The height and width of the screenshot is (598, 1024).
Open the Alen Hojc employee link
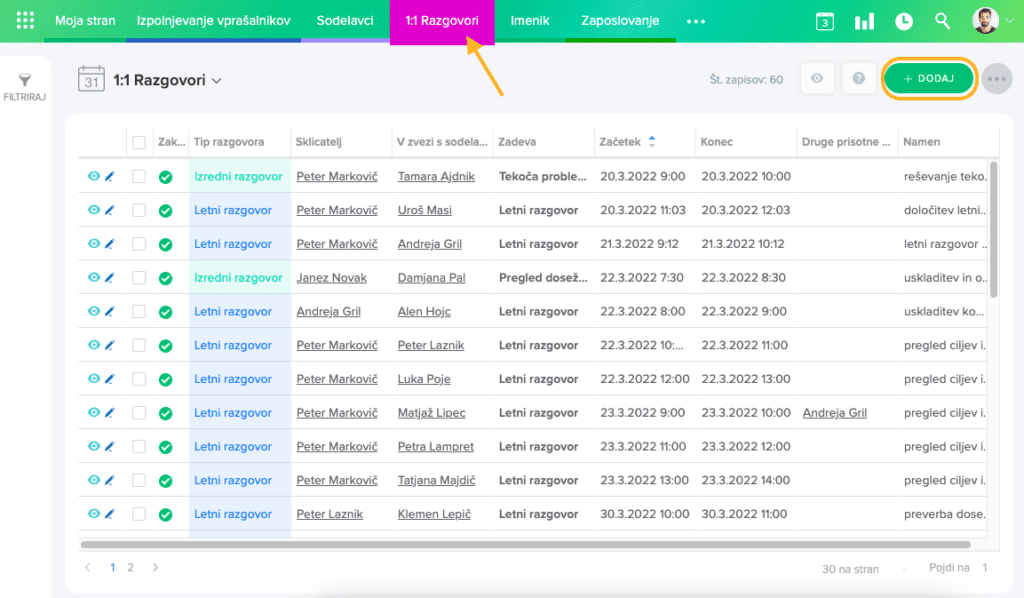pyautogui.click(x=424, y=312)
